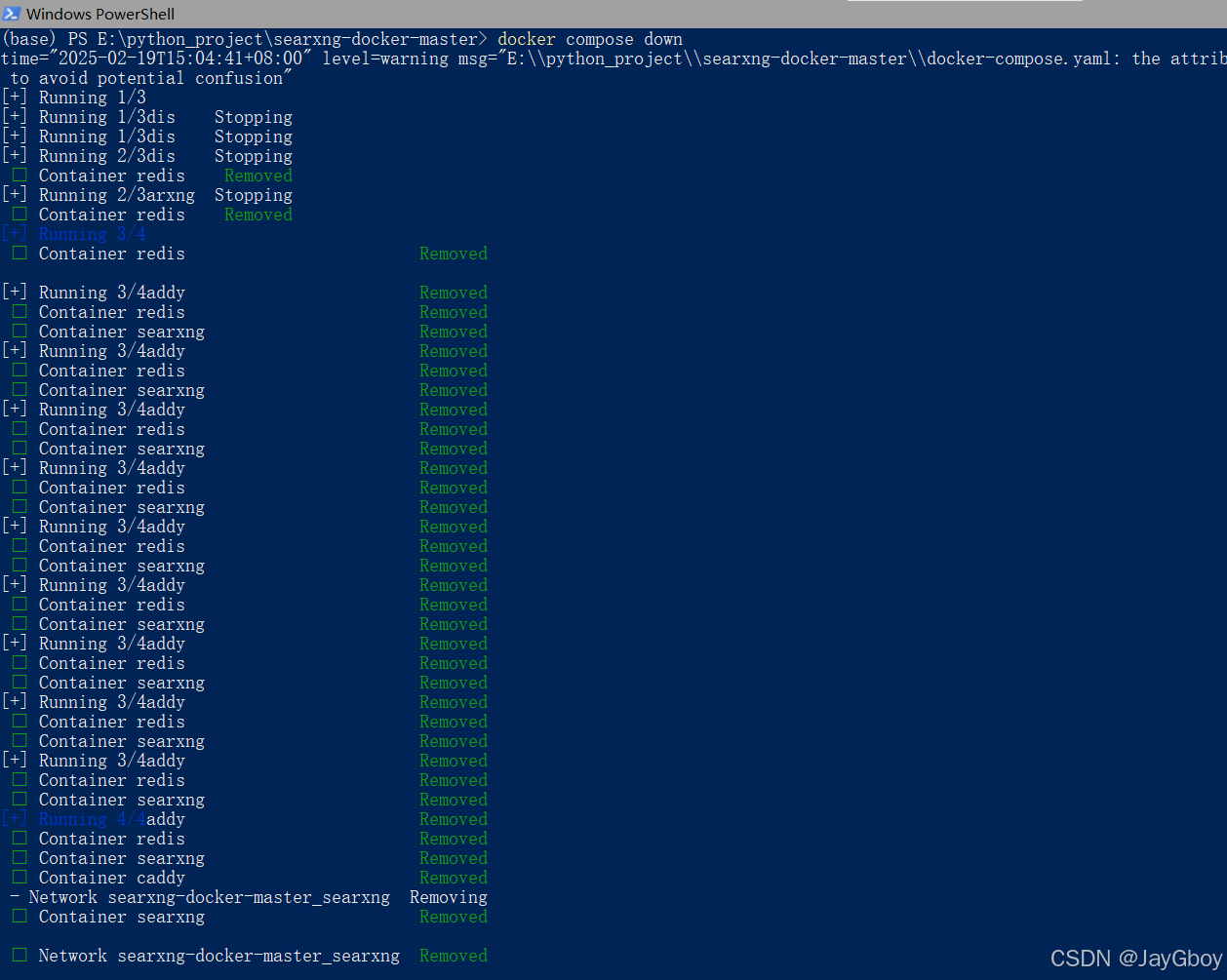Click the "Running 2/3arxng" text
The width and height of the screenshot is (1227, 980).
[117, 195]
